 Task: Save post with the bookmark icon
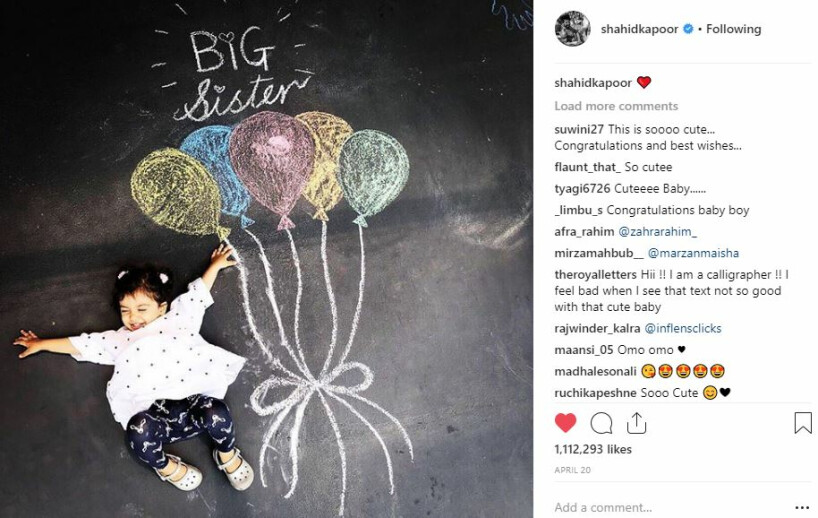pos(802,423)
